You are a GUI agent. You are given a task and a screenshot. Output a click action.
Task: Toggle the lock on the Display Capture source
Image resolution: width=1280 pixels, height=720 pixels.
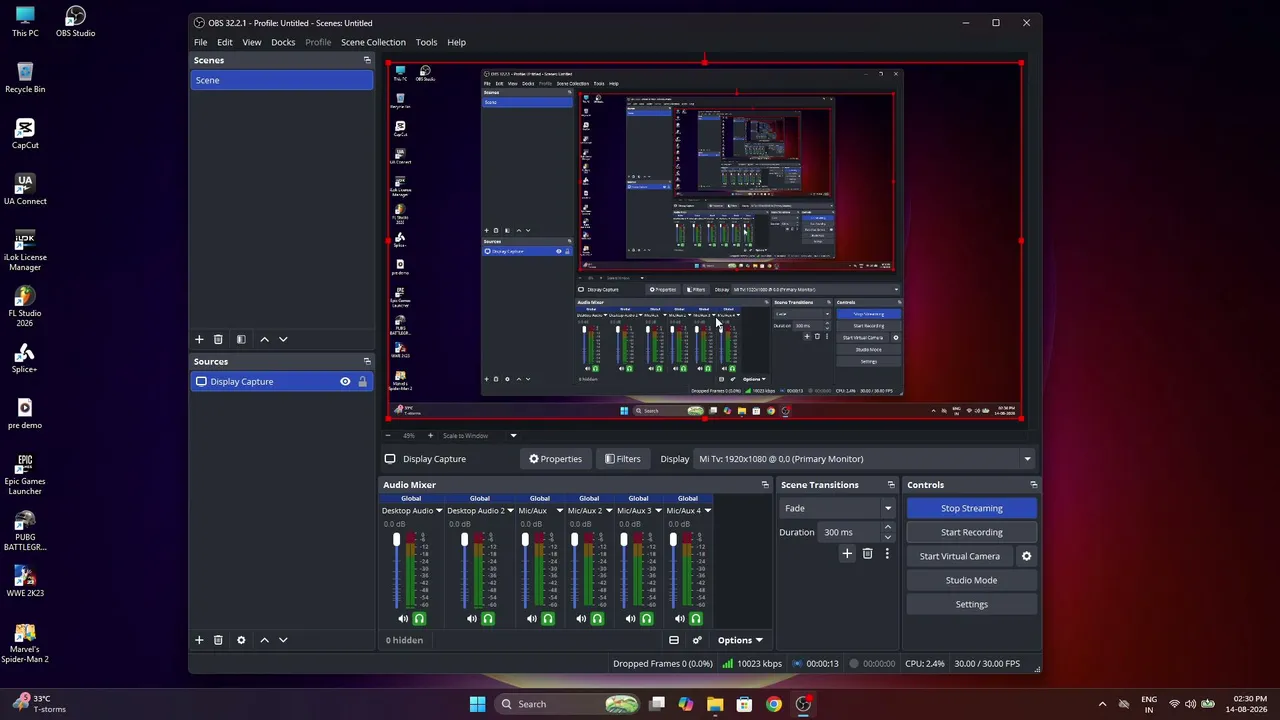click(362, 381)
